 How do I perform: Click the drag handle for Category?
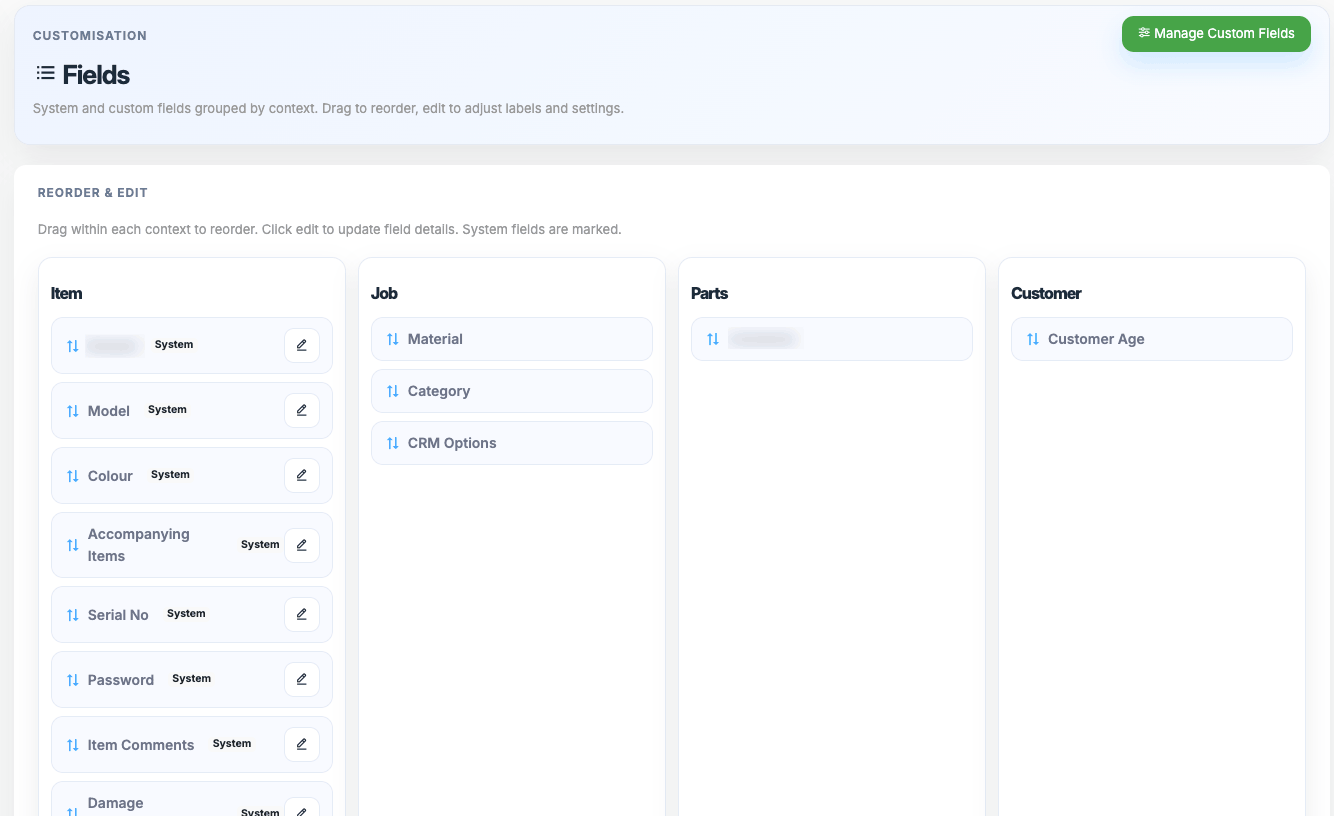pyautogui.click(x=393, y=391)
